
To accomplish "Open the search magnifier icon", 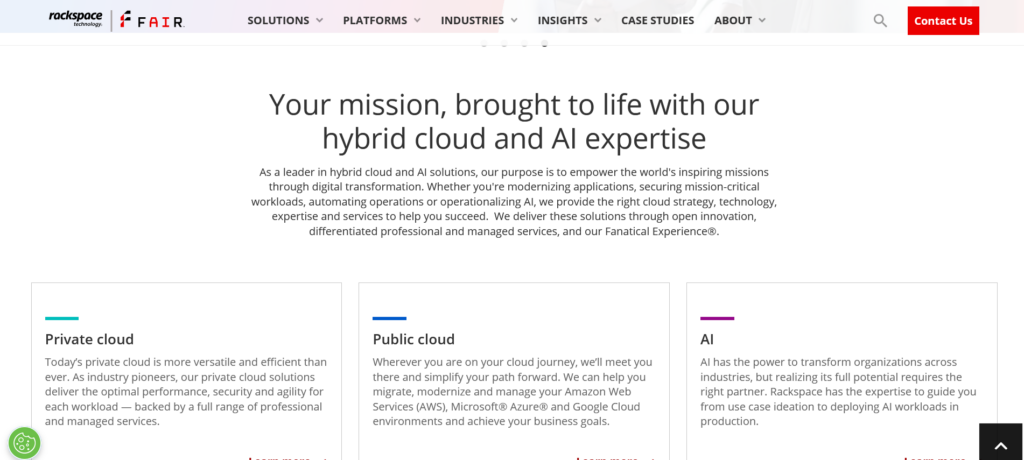I will coord(880,20).
